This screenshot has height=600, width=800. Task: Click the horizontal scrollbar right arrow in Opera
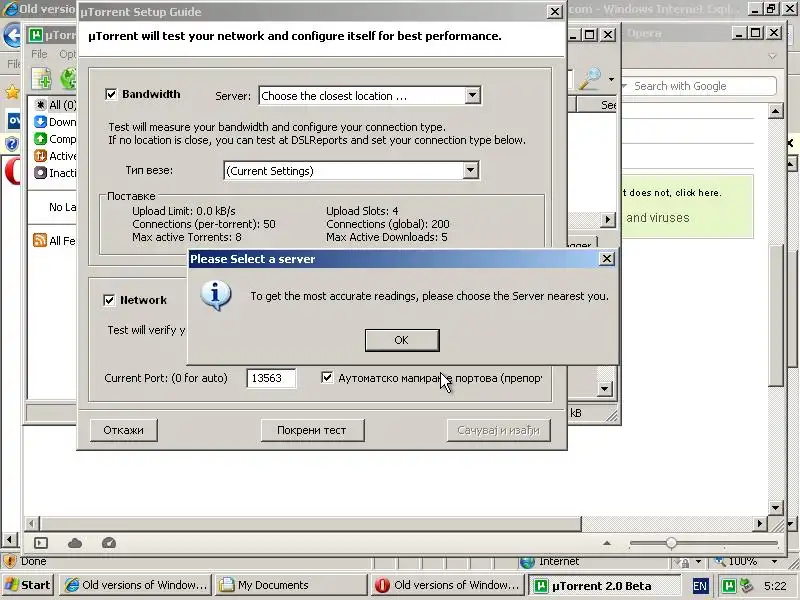tap(760, 523)
